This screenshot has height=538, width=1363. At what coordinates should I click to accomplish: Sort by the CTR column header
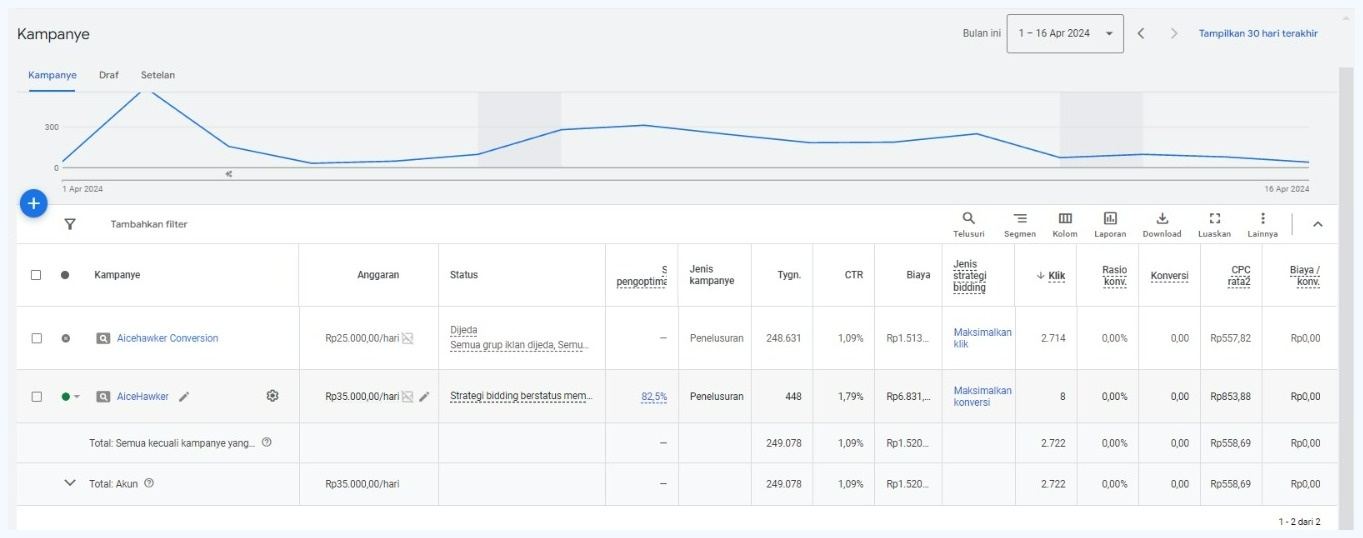pos(853,275)
